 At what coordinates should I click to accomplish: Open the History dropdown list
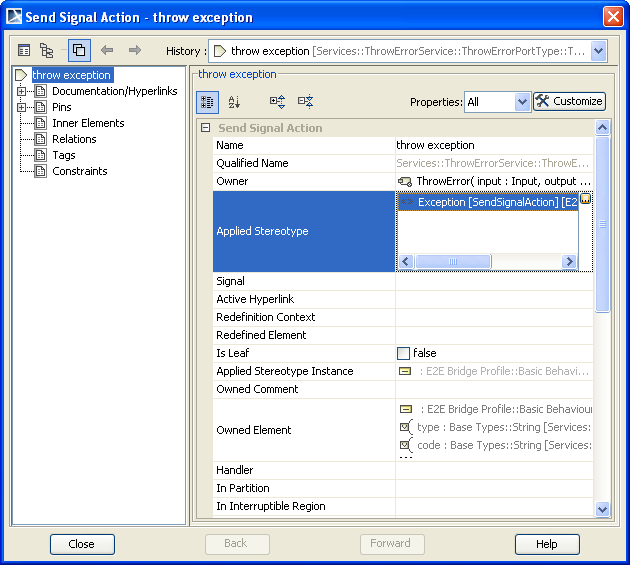598,51
